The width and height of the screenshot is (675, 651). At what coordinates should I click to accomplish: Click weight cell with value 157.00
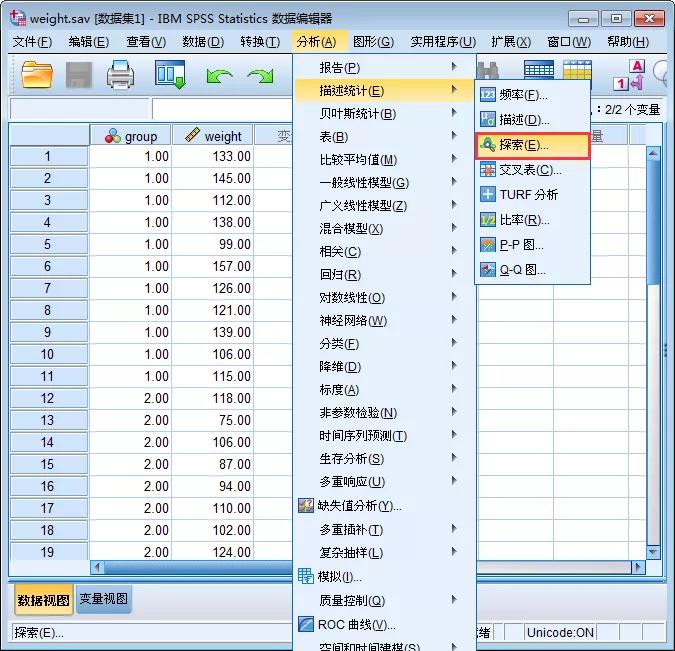click(213, 266)
